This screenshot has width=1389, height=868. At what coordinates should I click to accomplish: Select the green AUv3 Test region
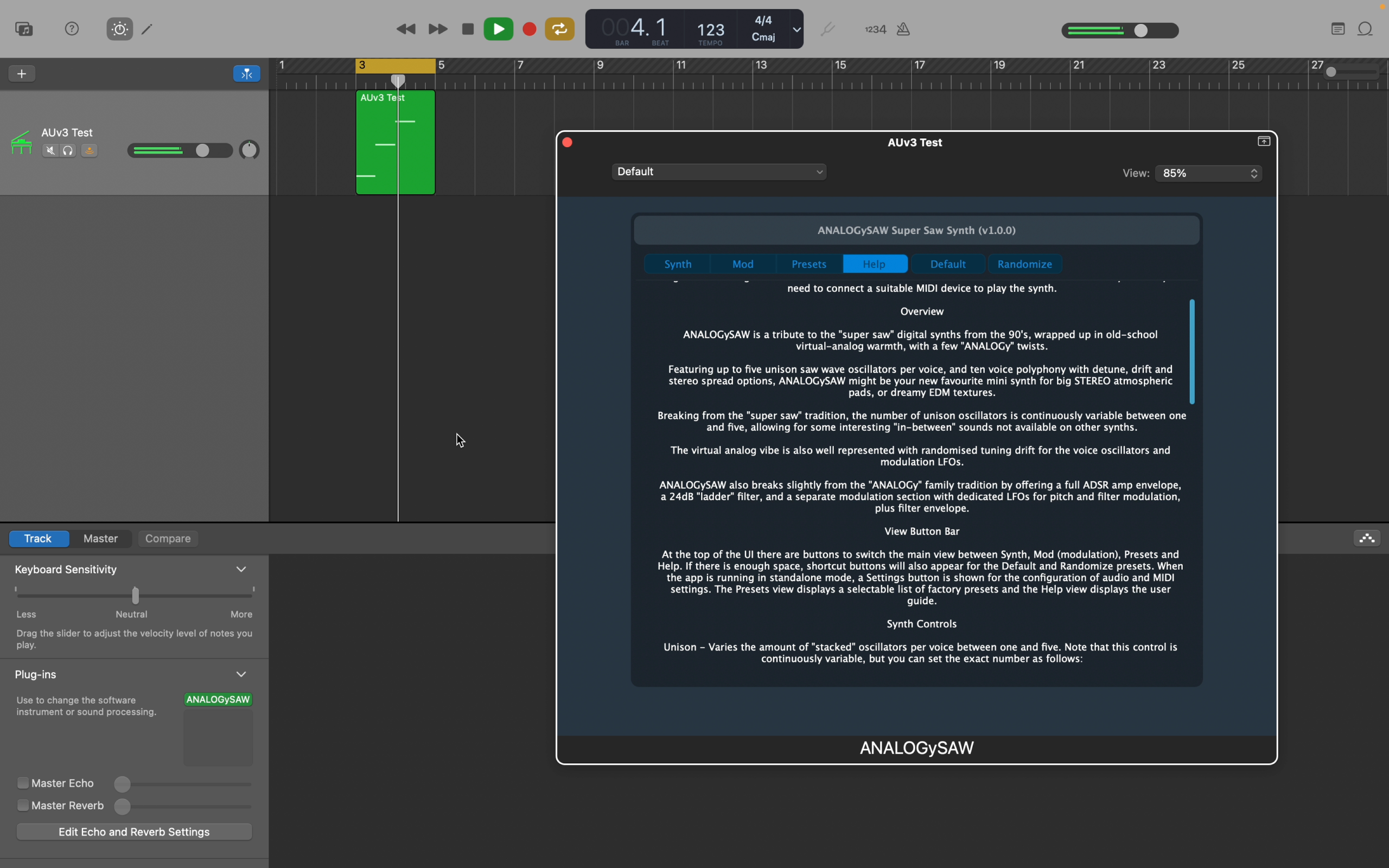pyautogui.click(x=396, y=142)
